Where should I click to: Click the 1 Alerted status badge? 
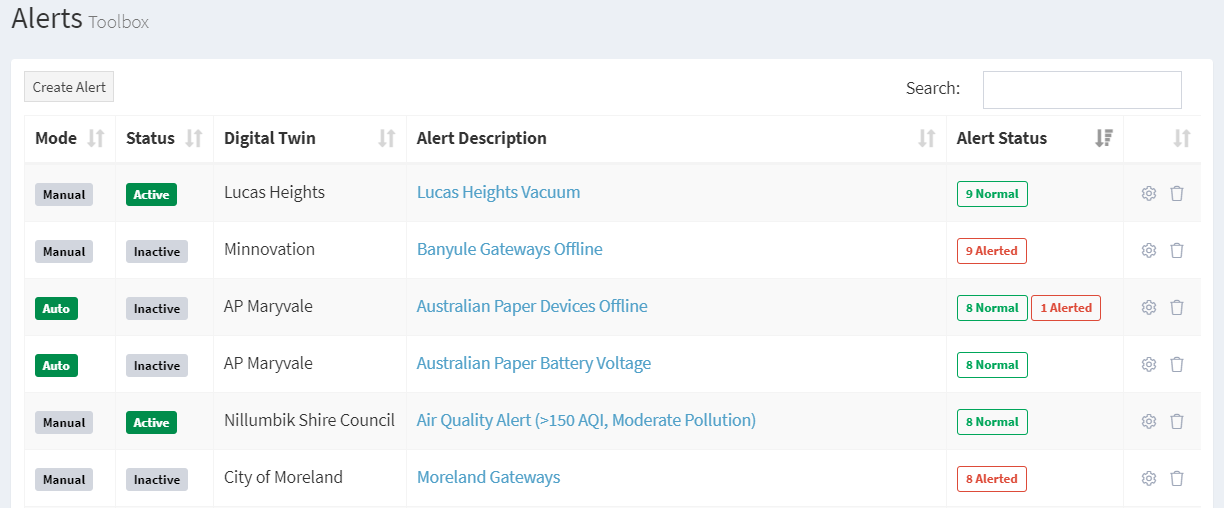[1065, 308]
